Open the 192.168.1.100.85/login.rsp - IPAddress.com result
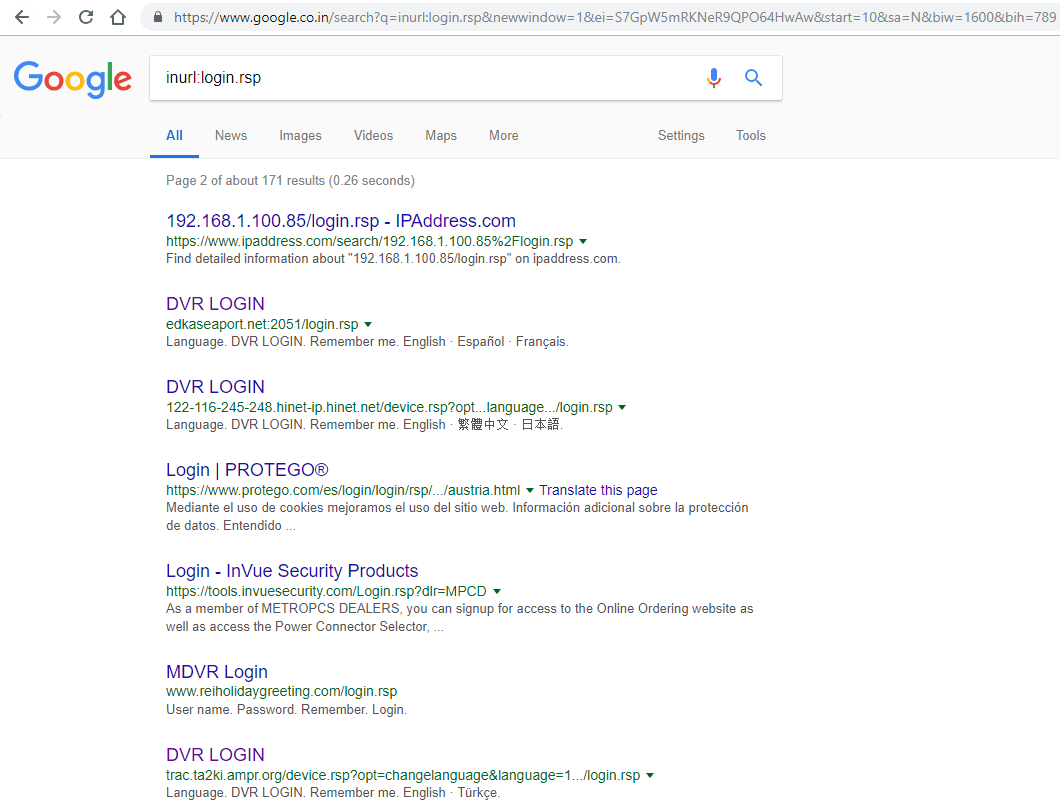Viewport: 1060px width, 804px height. pyautogui.click(x=341, y=221)
